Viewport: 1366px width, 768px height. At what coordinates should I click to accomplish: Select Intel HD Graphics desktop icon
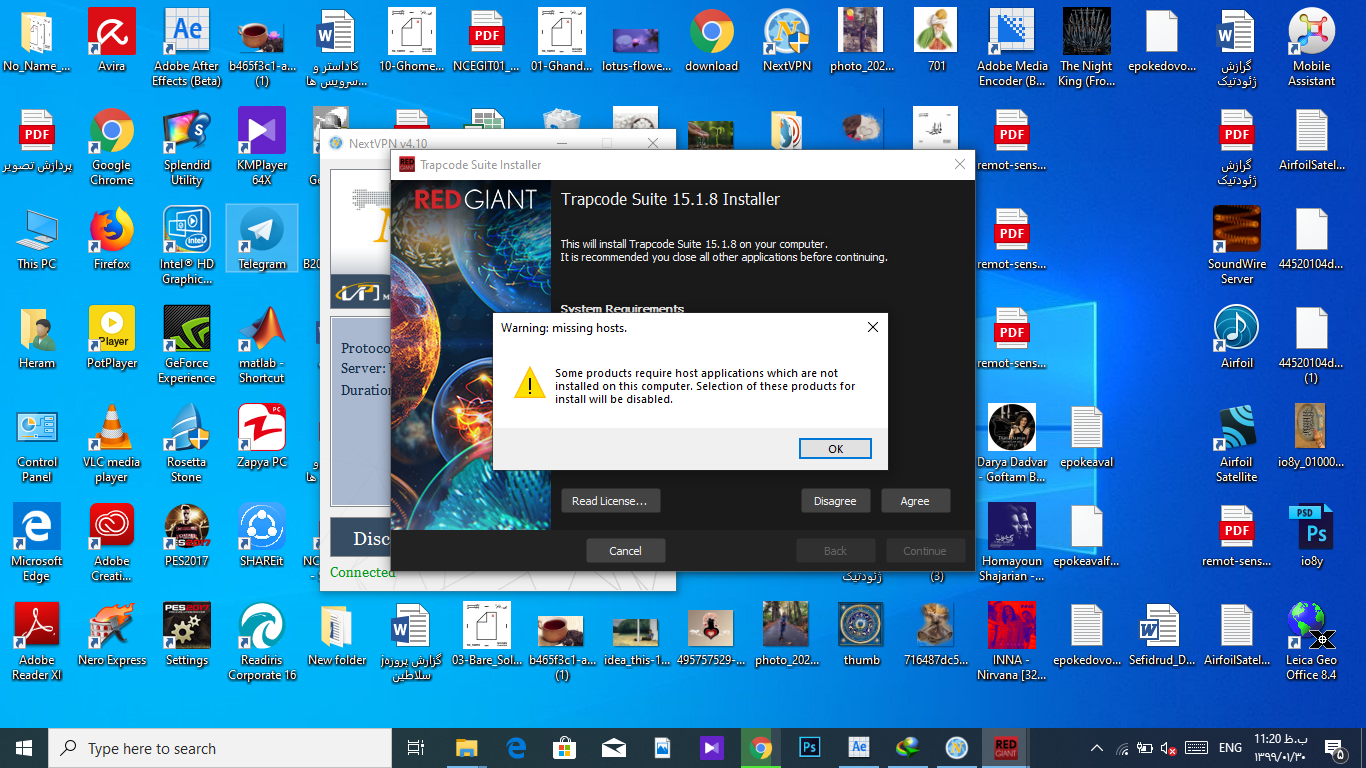[x=187, y=246]
